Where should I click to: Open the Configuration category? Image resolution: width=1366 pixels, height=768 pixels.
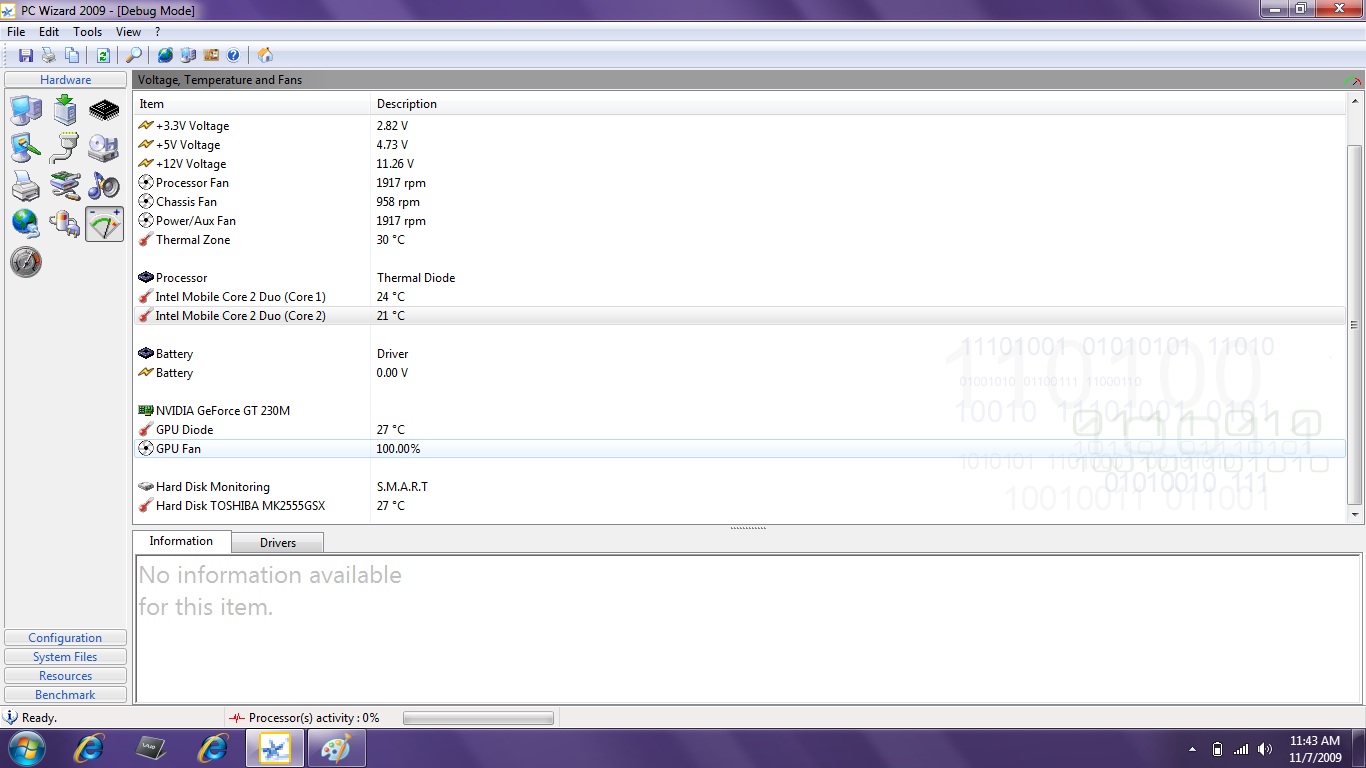coord(66,638)
